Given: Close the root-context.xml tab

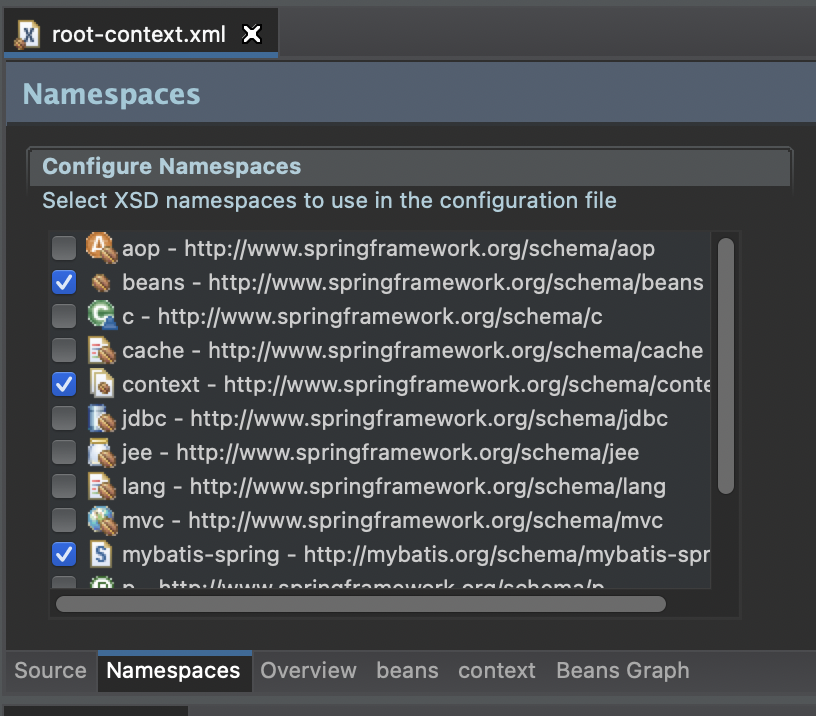Looking at the screenshot, I should pos(252,34).
